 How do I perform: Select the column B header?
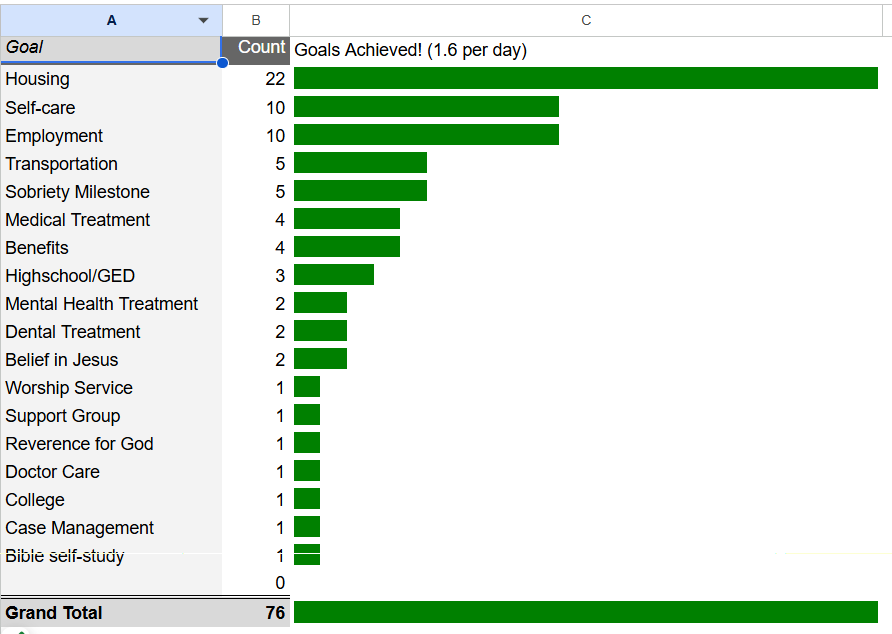tap(256, 20)
